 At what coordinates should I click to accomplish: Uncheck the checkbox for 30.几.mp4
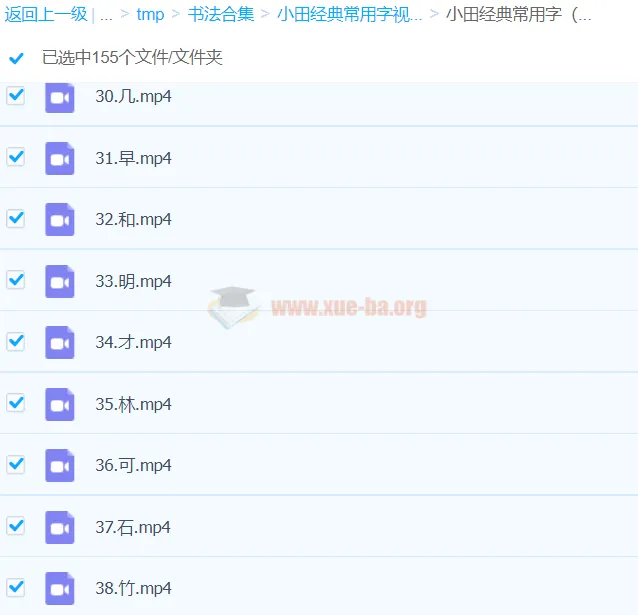pyautogui.click(x=16, y=96)
